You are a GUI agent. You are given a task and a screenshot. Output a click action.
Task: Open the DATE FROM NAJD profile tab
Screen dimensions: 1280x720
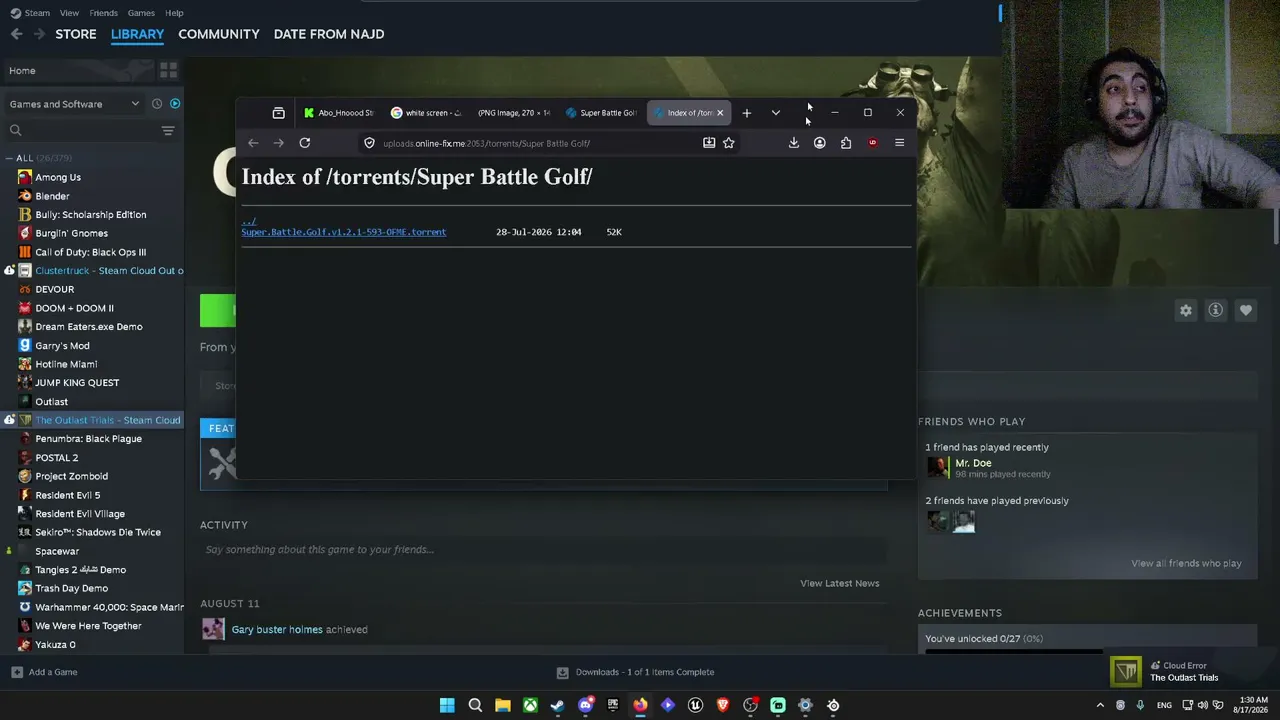tap(329, 34)
